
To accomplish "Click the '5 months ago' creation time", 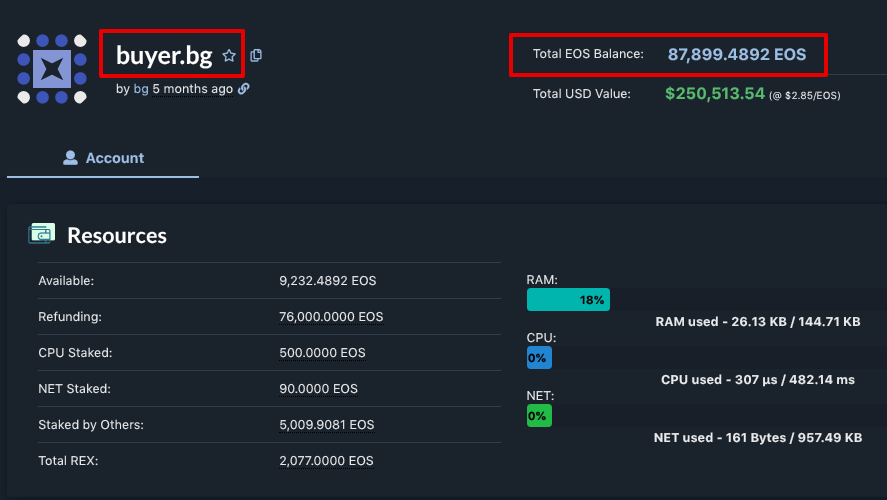I will [192, 89].
